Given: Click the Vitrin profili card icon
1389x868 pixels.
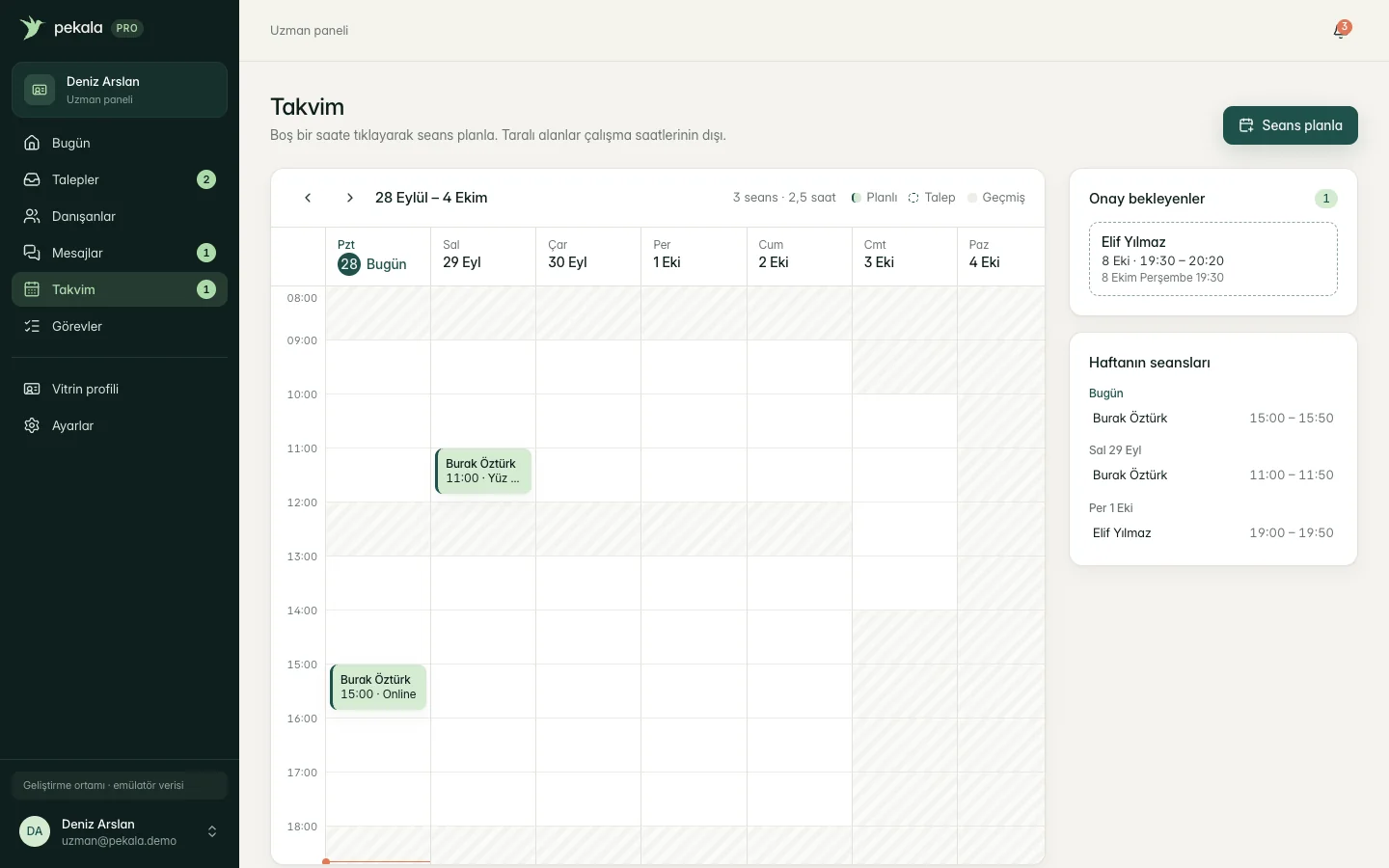Looking at the screenshot, I should click(x=32, y=389).
